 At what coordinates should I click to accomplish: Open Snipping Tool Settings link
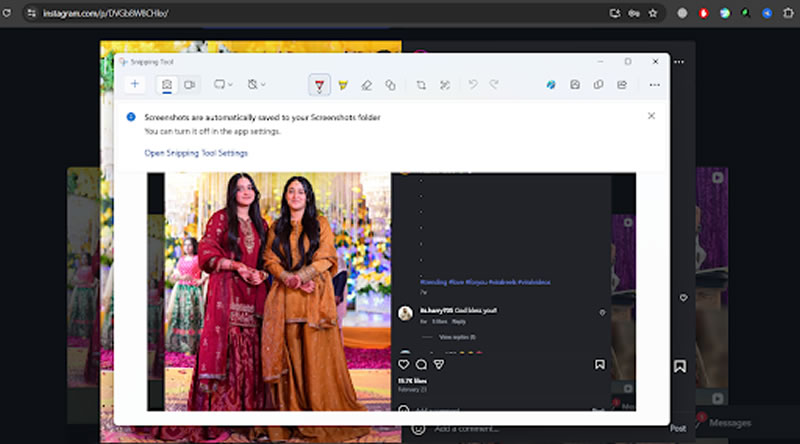pos(196,153)
